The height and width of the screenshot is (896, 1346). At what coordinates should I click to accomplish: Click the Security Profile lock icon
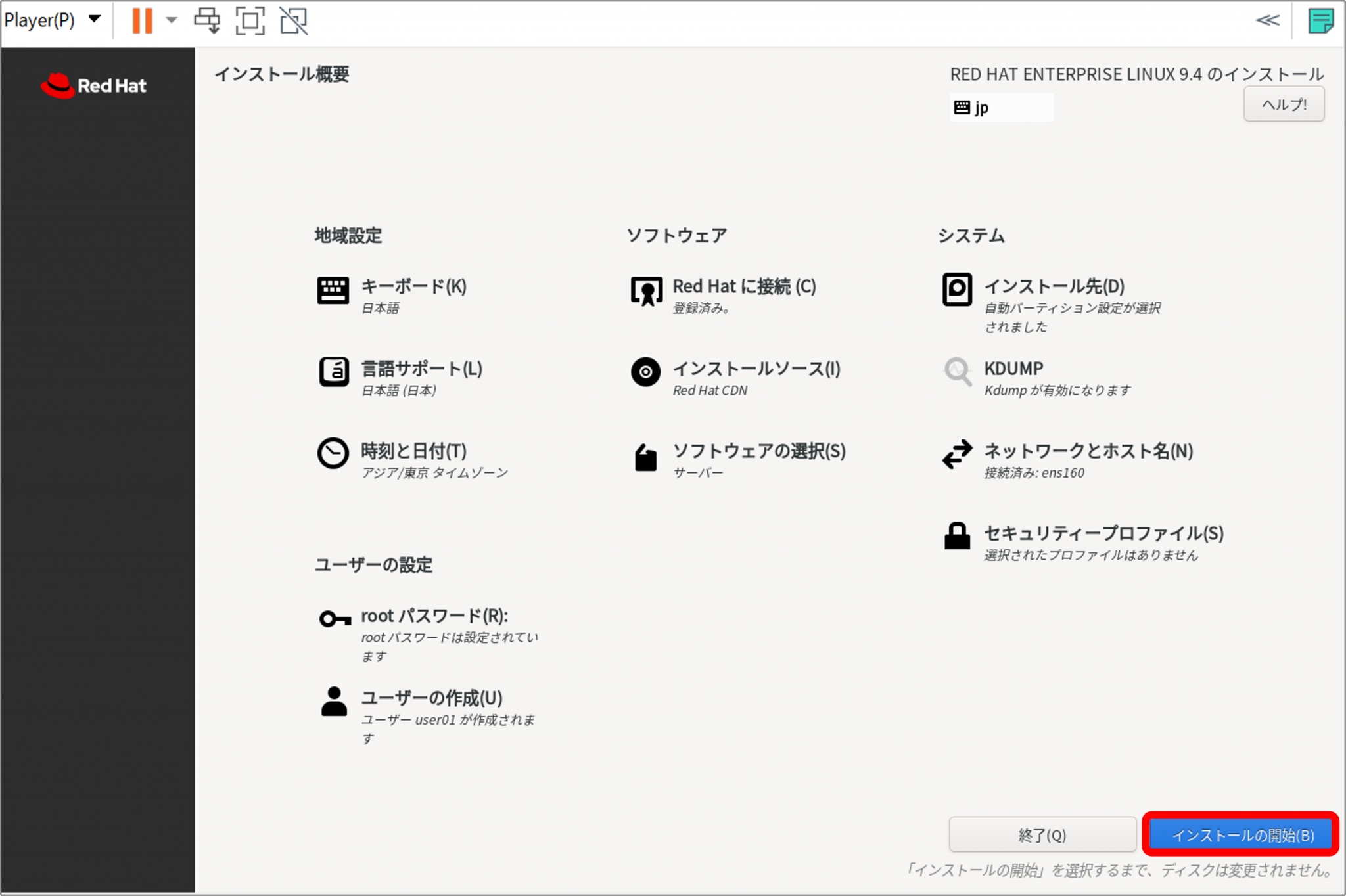(957, 535)
